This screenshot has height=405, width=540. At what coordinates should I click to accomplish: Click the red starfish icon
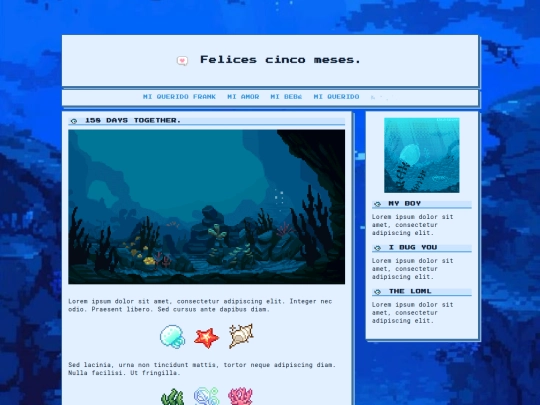(206, 338)
